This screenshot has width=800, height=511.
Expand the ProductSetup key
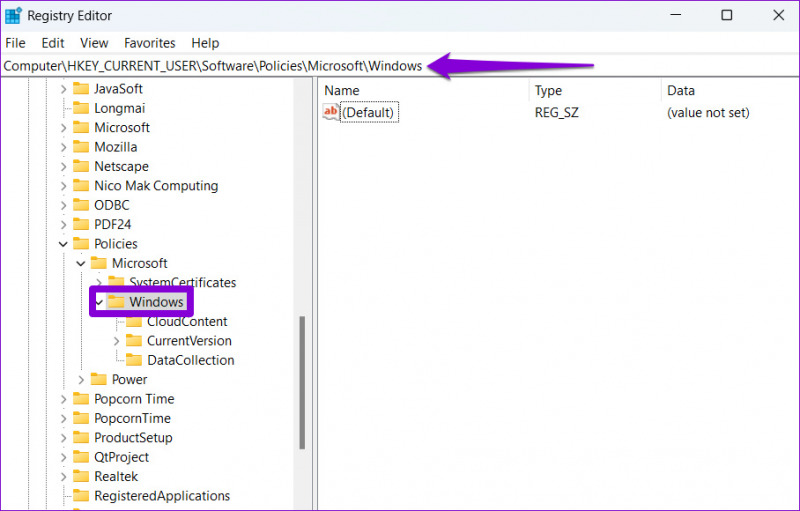point(63,438)
